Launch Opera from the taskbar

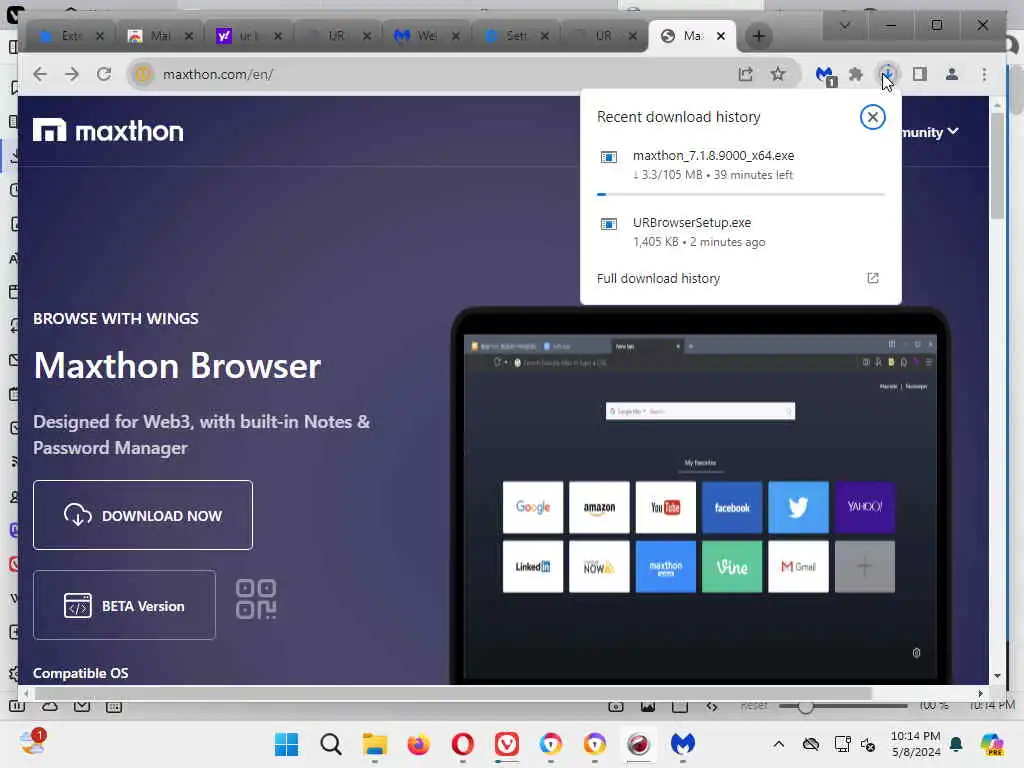462,744
